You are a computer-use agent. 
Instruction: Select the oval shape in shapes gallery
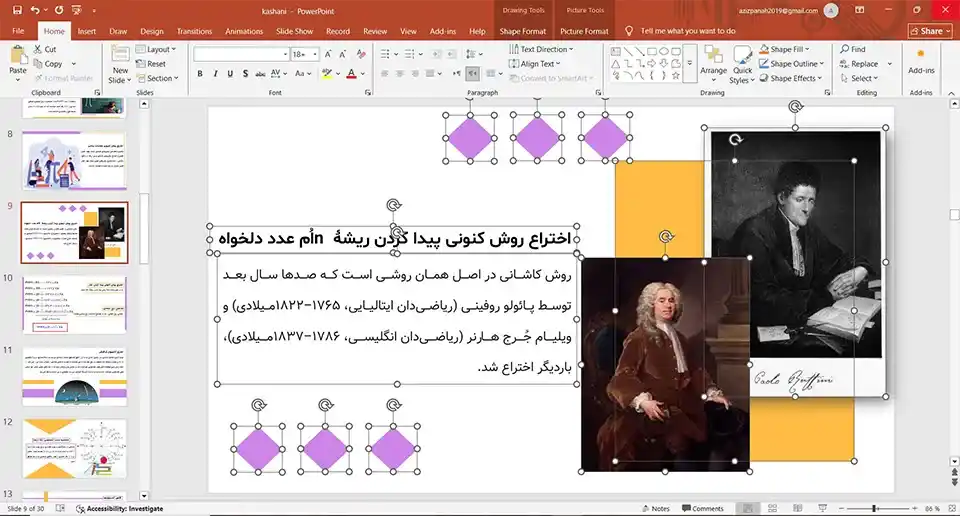coord(664,51)
